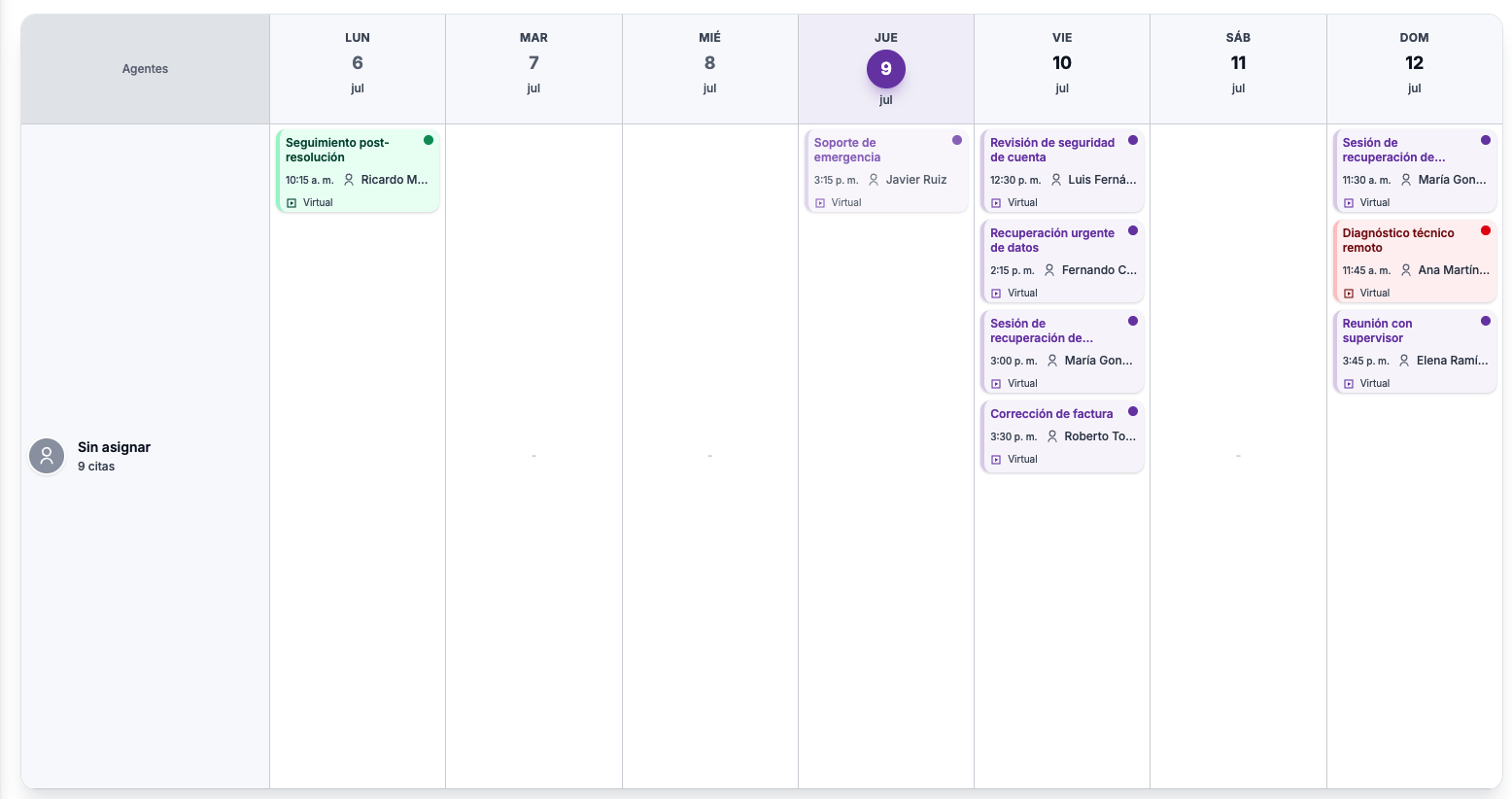1512x799 pixels.
Task: Open the Seguimiento post-resolución appointment title
Action: pyautogui.click(x=337, y=150)
